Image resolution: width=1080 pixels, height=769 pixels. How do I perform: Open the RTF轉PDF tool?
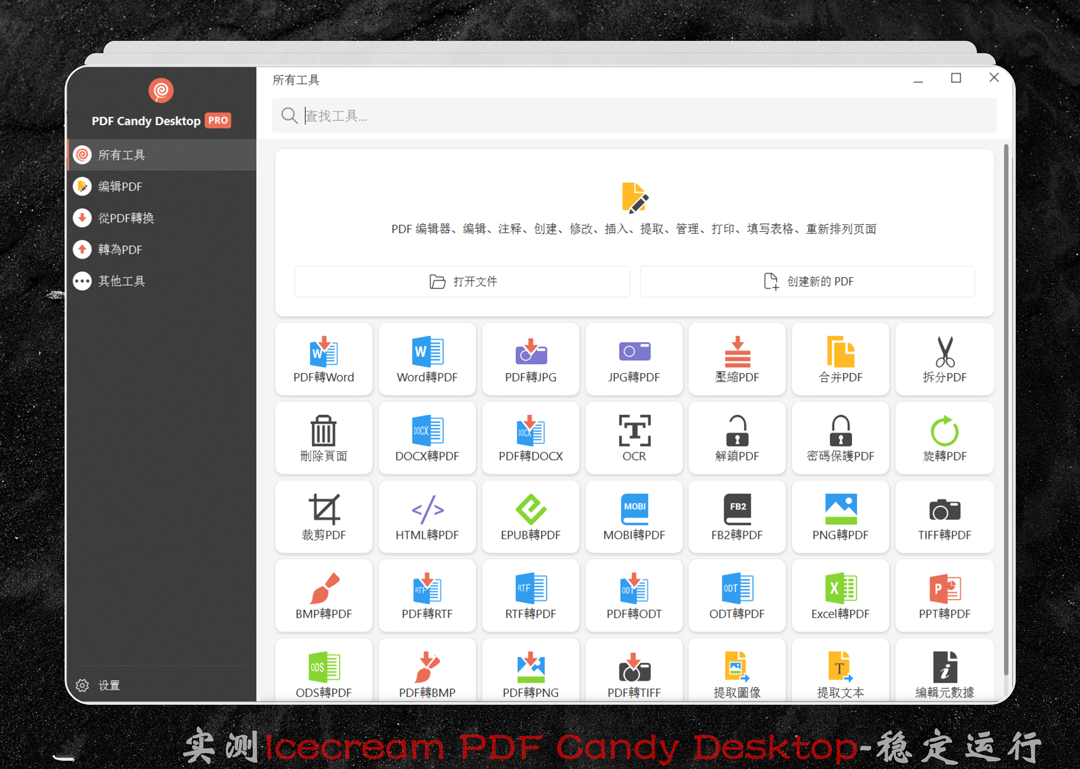coord(530,596)
